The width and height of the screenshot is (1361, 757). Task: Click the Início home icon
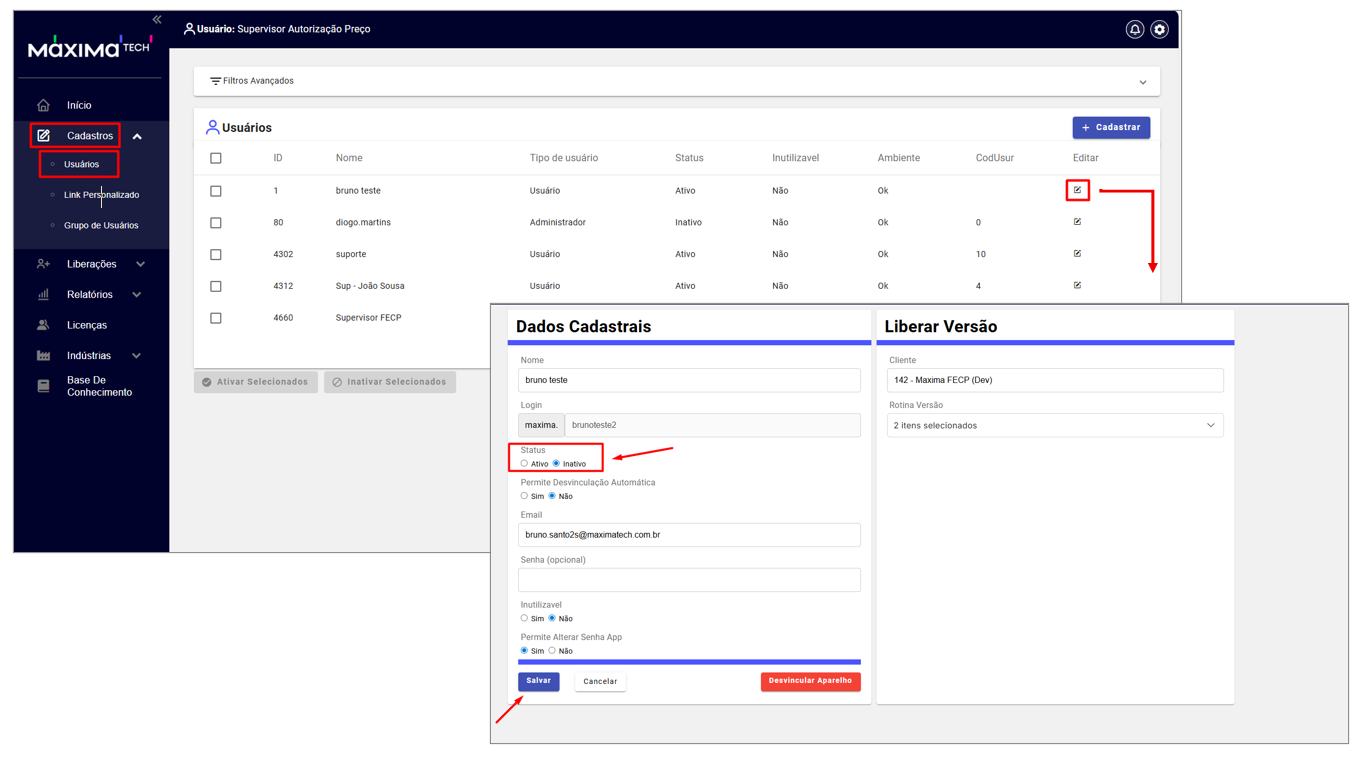pyautogui.click(x=43, y=105)
